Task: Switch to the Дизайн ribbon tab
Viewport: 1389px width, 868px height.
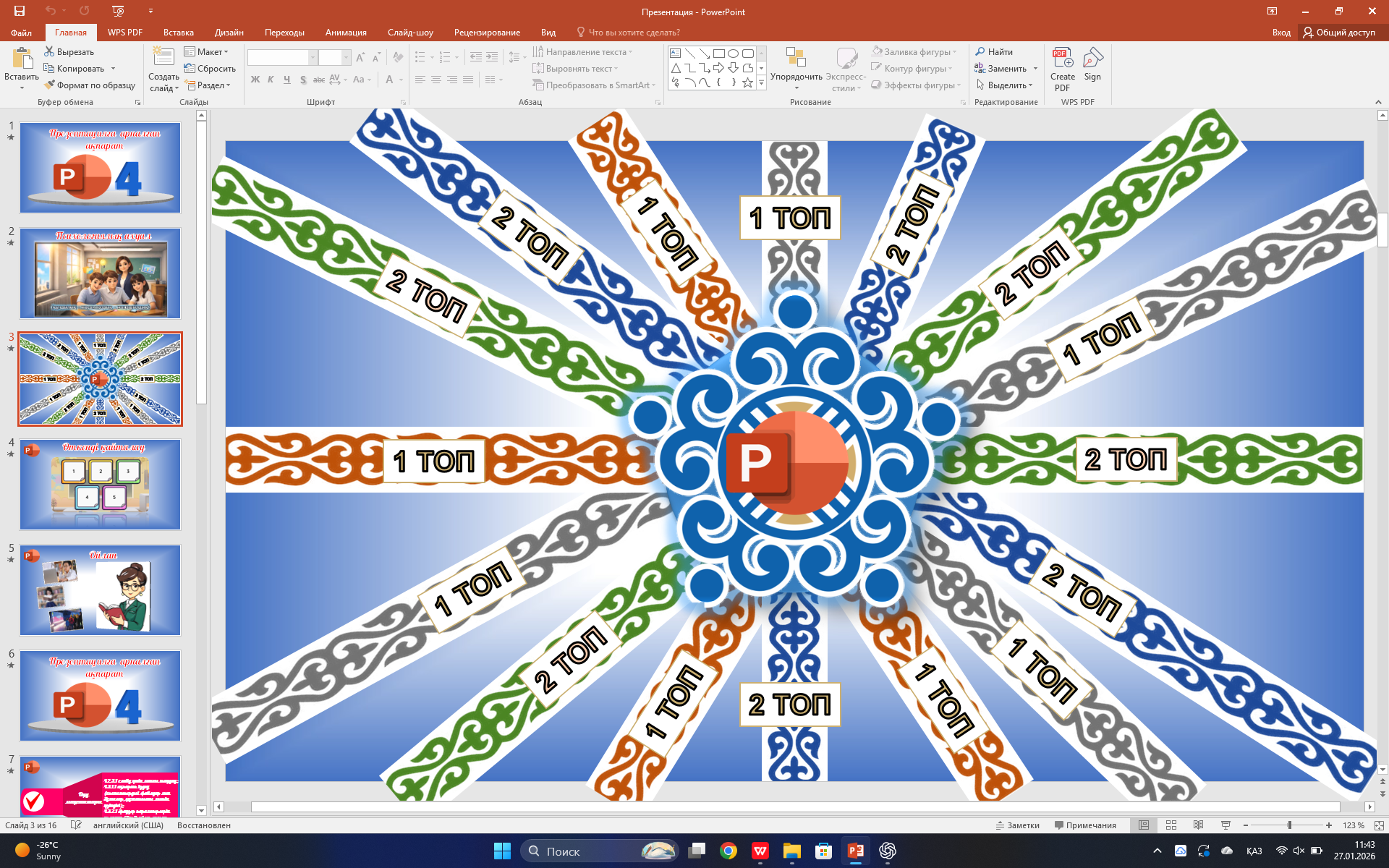Action: [229, 33]
